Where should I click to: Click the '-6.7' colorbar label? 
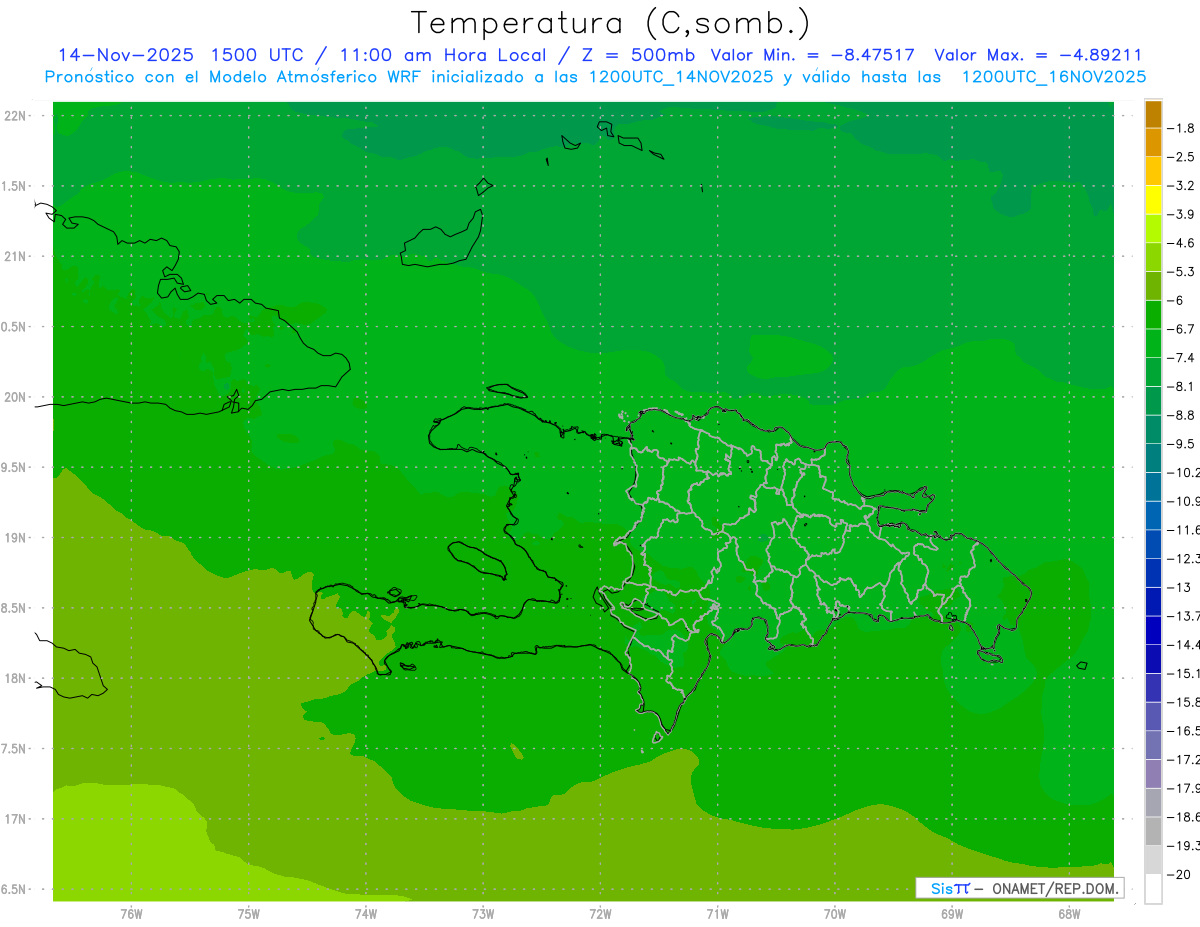1182,329
